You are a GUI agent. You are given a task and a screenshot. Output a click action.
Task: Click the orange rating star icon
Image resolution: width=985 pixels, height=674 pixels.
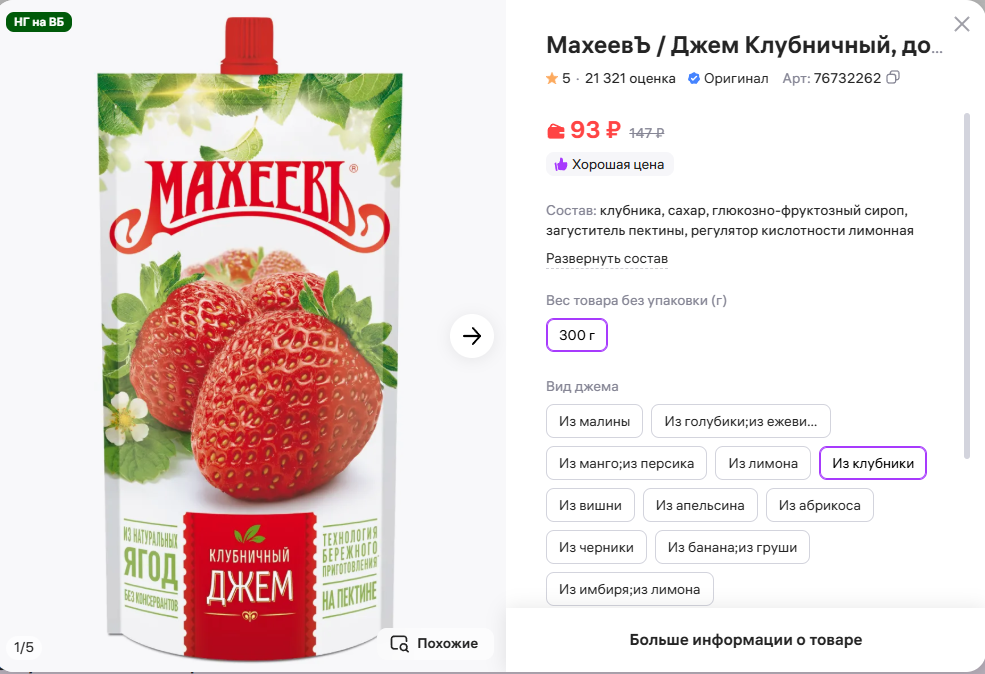(551, 78)
